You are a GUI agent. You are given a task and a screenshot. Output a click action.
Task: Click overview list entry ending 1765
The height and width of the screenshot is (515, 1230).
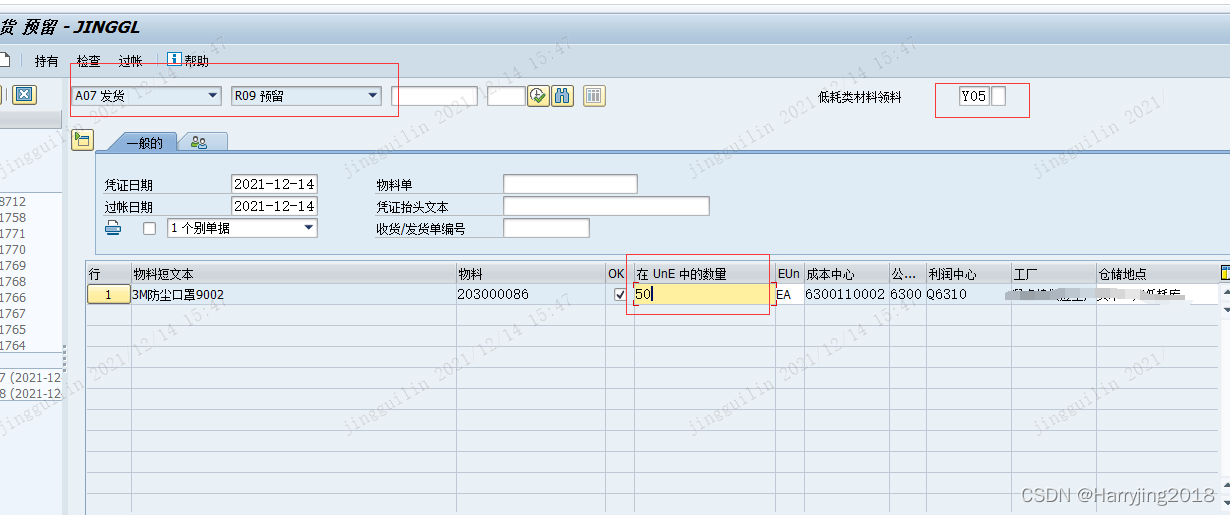pyautogui.click(x=13, y=330)
